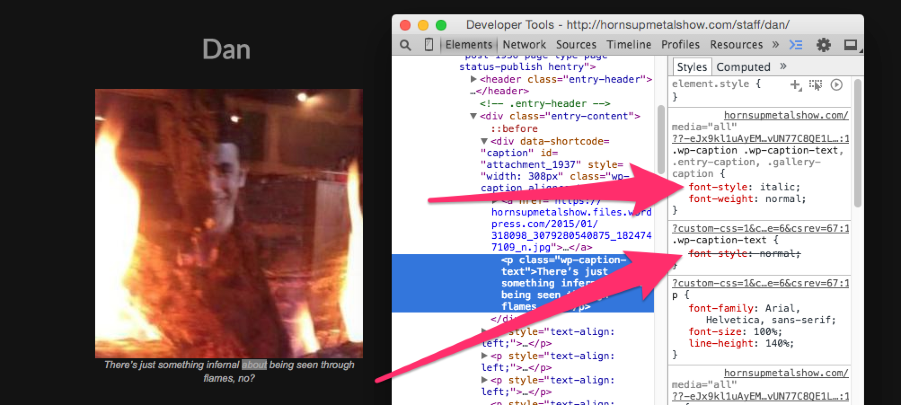Open DevTools settings gear
Screen dimensions: 901x405
pos(824,45)
